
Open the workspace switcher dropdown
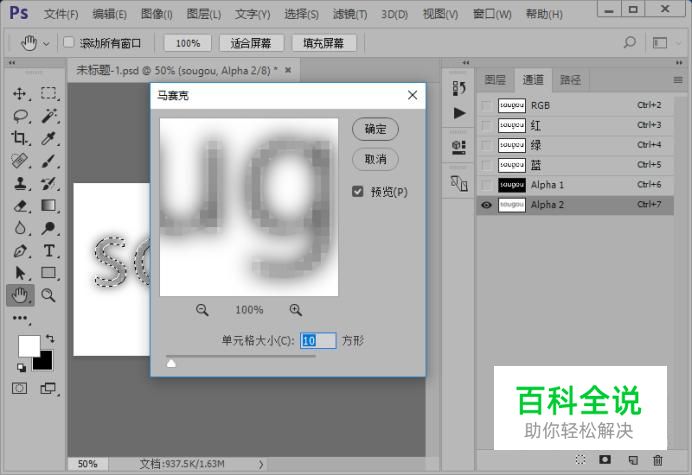678,43
